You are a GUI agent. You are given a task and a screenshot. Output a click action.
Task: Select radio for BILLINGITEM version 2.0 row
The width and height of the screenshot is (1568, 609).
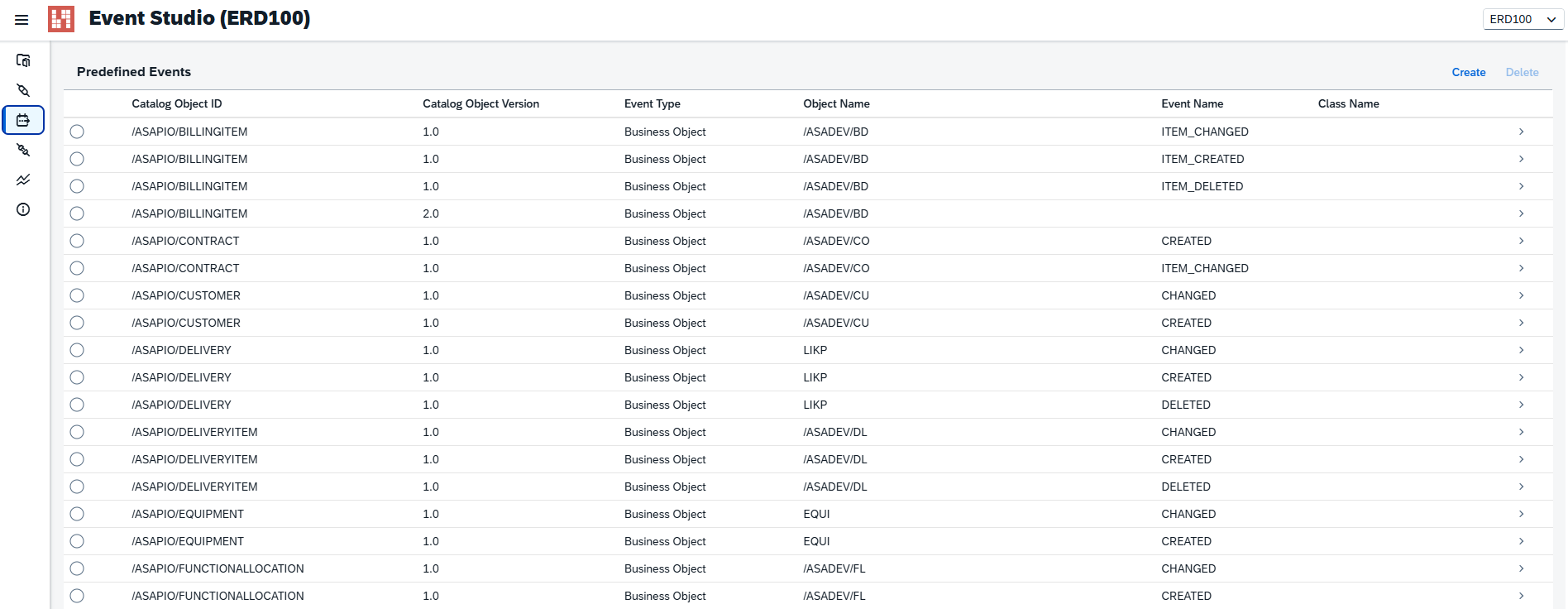[77, 213]
